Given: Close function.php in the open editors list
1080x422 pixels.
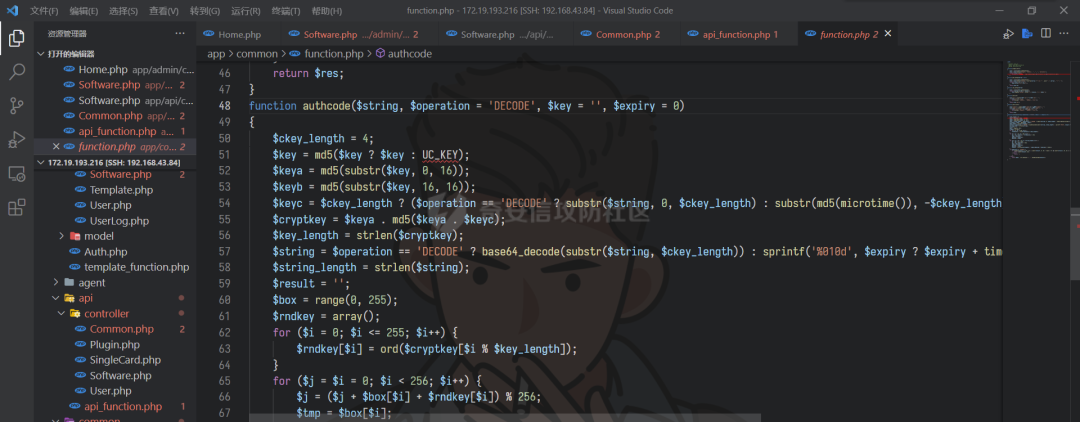Looking at the screenshot, I should click(x=56, y=147).
